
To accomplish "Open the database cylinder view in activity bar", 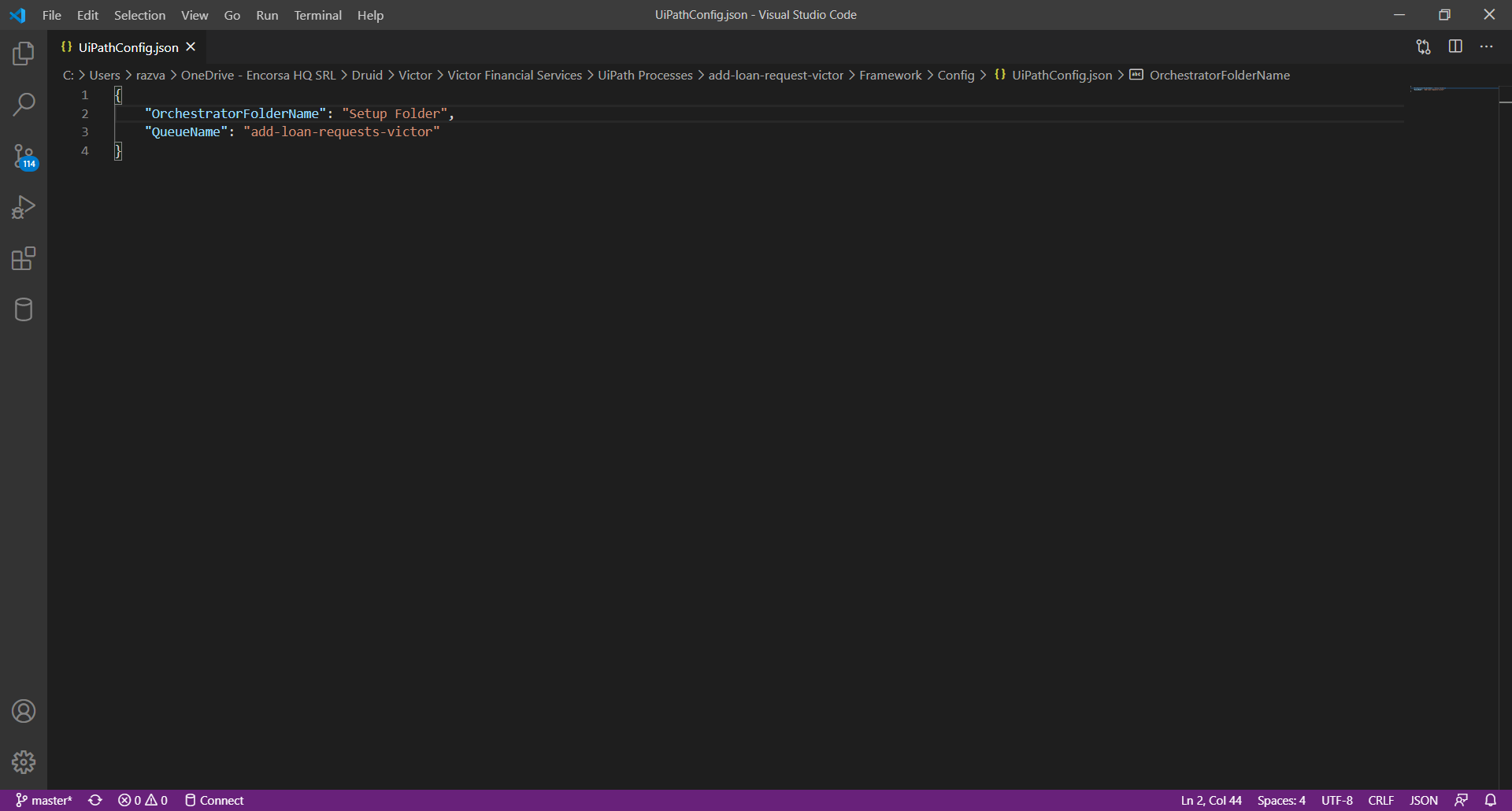I will 24,309.
